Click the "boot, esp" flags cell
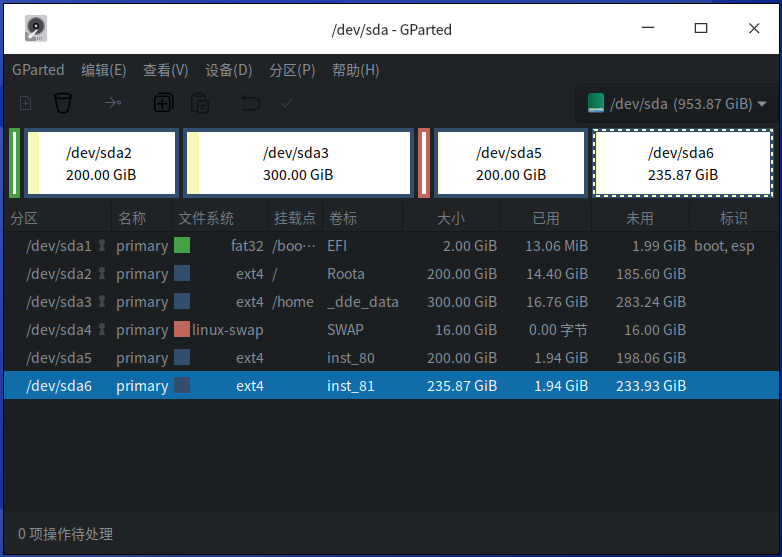The height and width of the screenshot is (557, 782). pyautogui.click(x=724, y=246)
